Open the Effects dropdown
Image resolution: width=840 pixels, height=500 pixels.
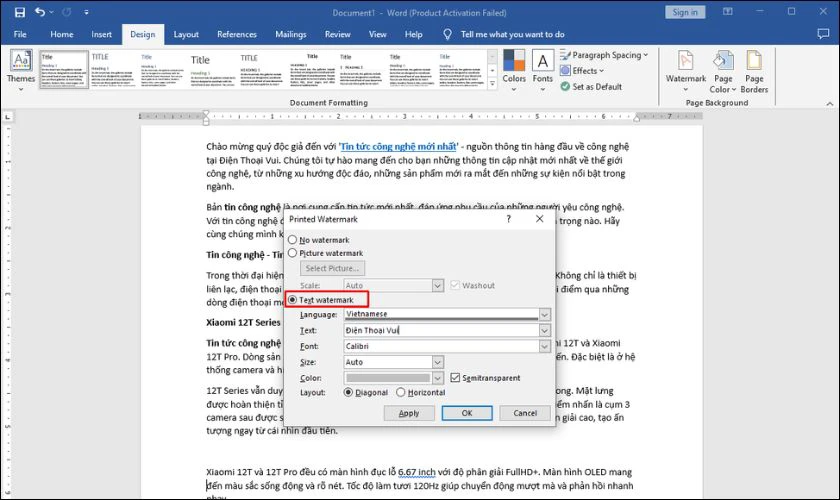coord(582,71)
